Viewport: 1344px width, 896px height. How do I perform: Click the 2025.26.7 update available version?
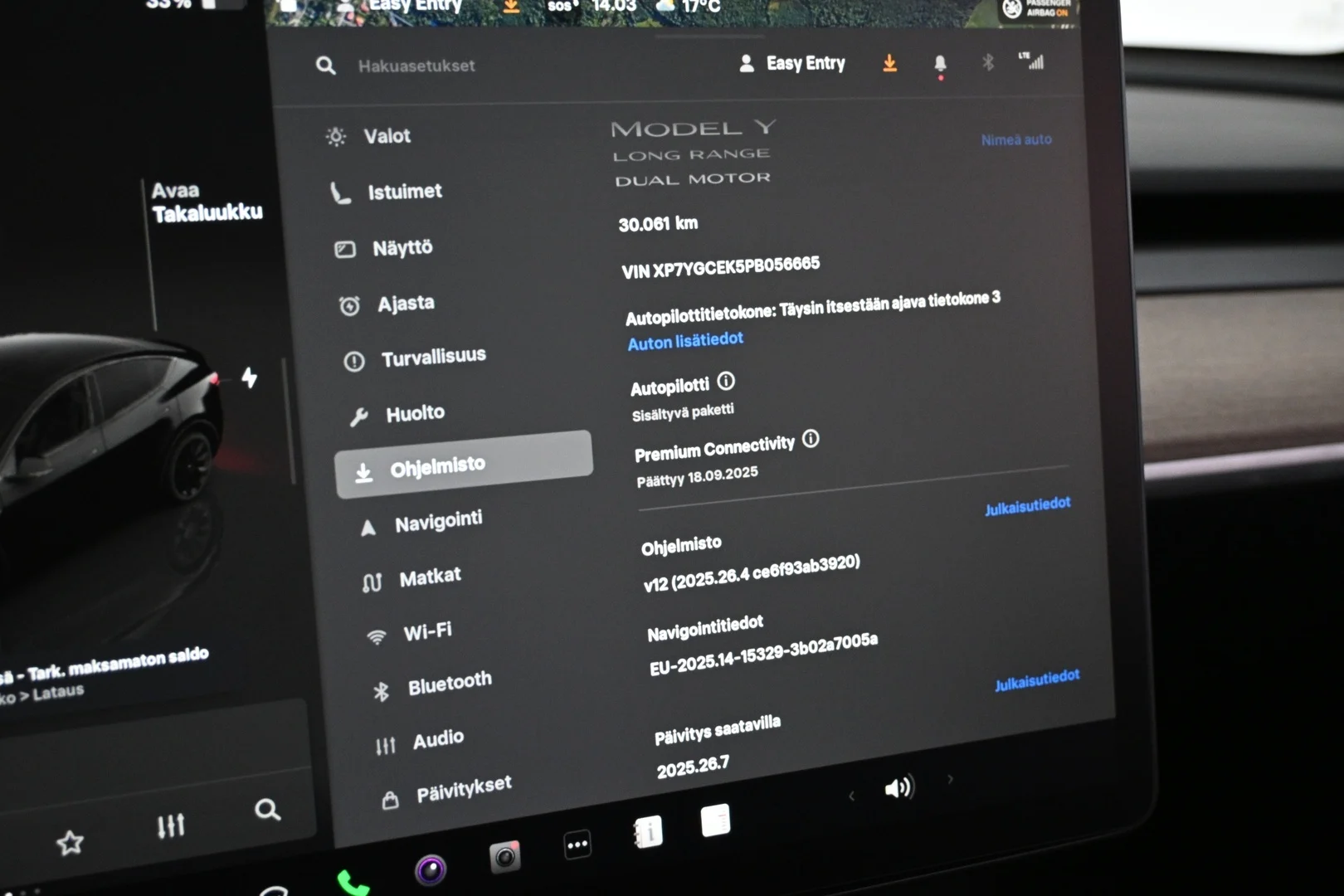coord(693,767)
